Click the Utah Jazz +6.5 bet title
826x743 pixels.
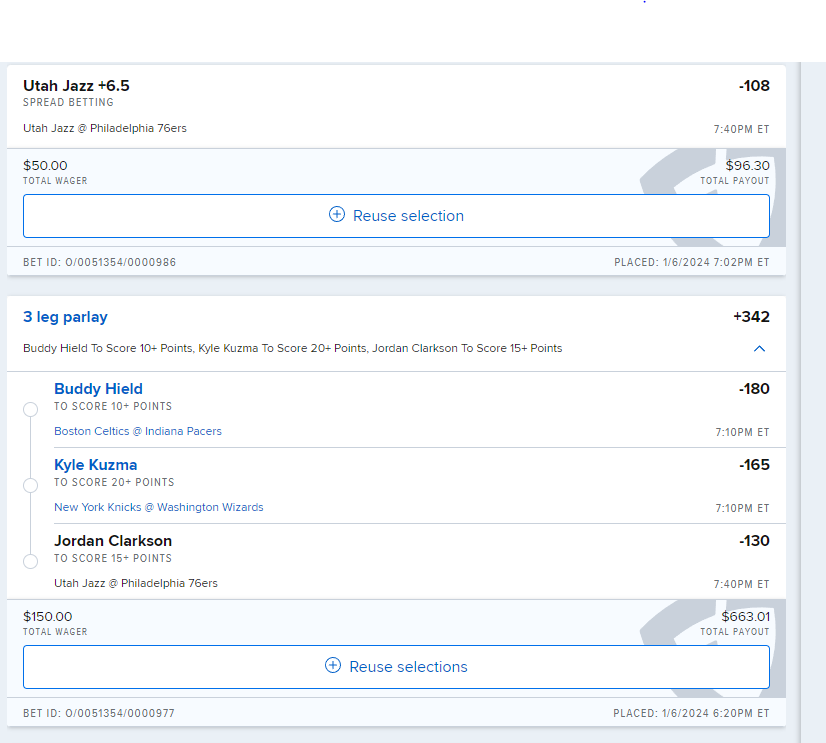(x=76, y=85)
